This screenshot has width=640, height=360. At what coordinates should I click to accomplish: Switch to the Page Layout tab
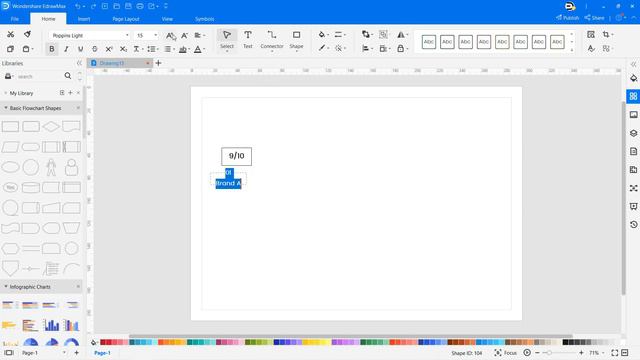click(126, 19)
